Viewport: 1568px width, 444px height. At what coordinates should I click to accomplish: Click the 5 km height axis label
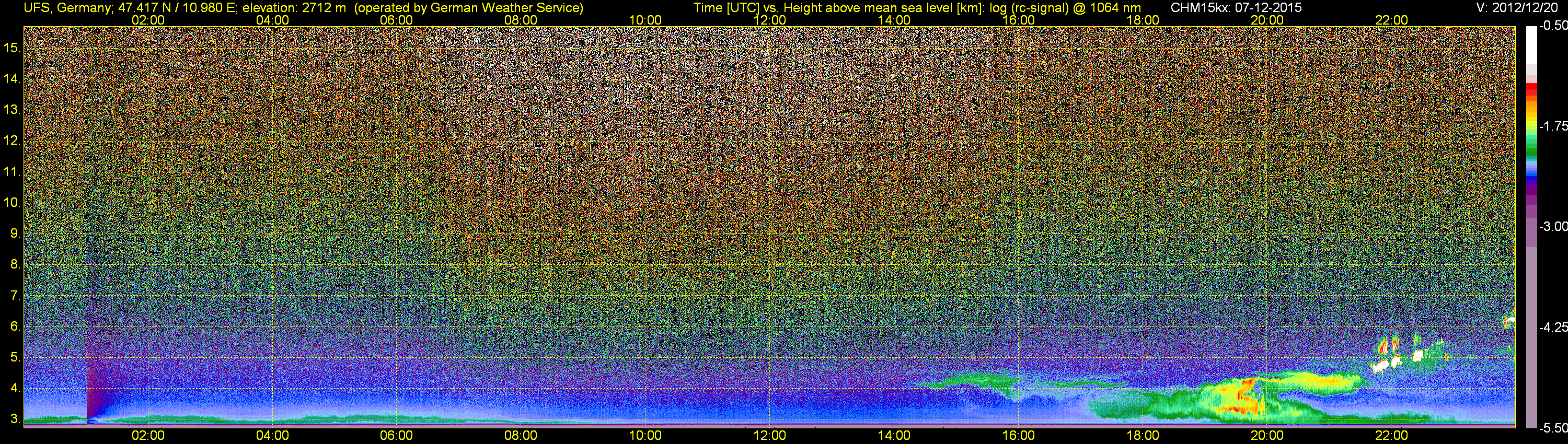[15, 357]
